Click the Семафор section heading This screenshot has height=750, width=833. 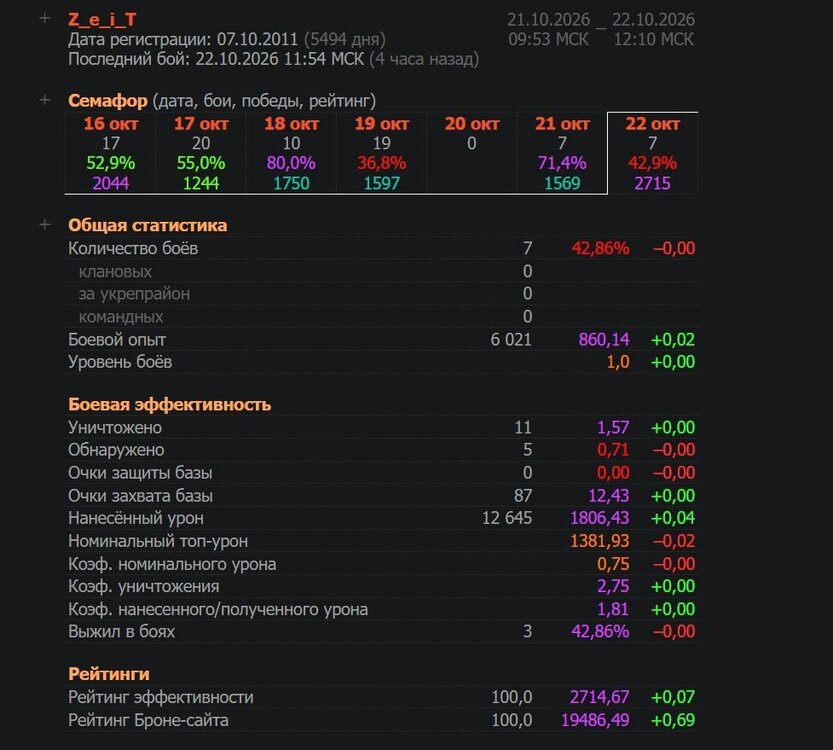click(x=108, y=100)
